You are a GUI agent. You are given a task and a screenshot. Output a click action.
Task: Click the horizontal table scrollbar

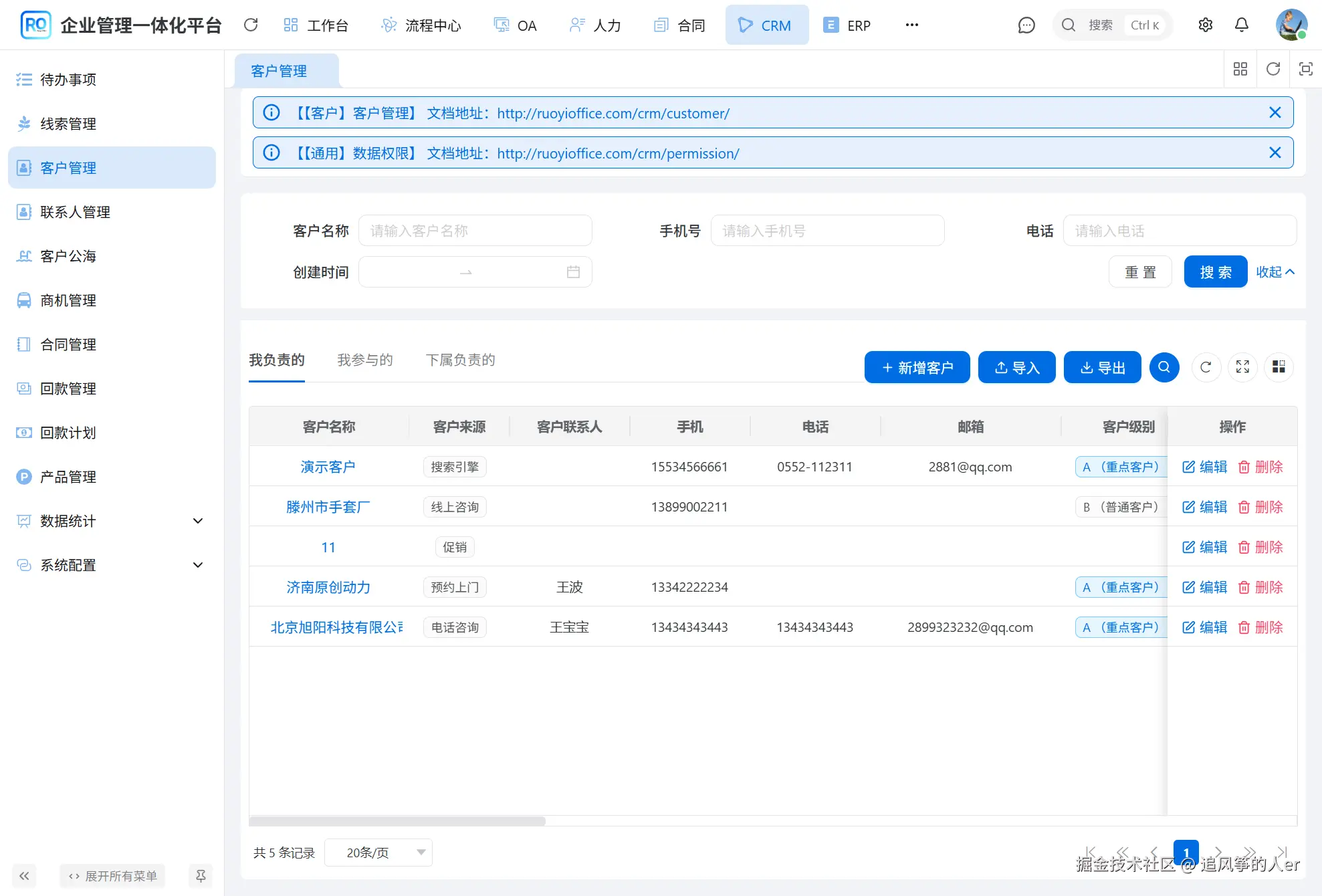[x=397, y=820]
